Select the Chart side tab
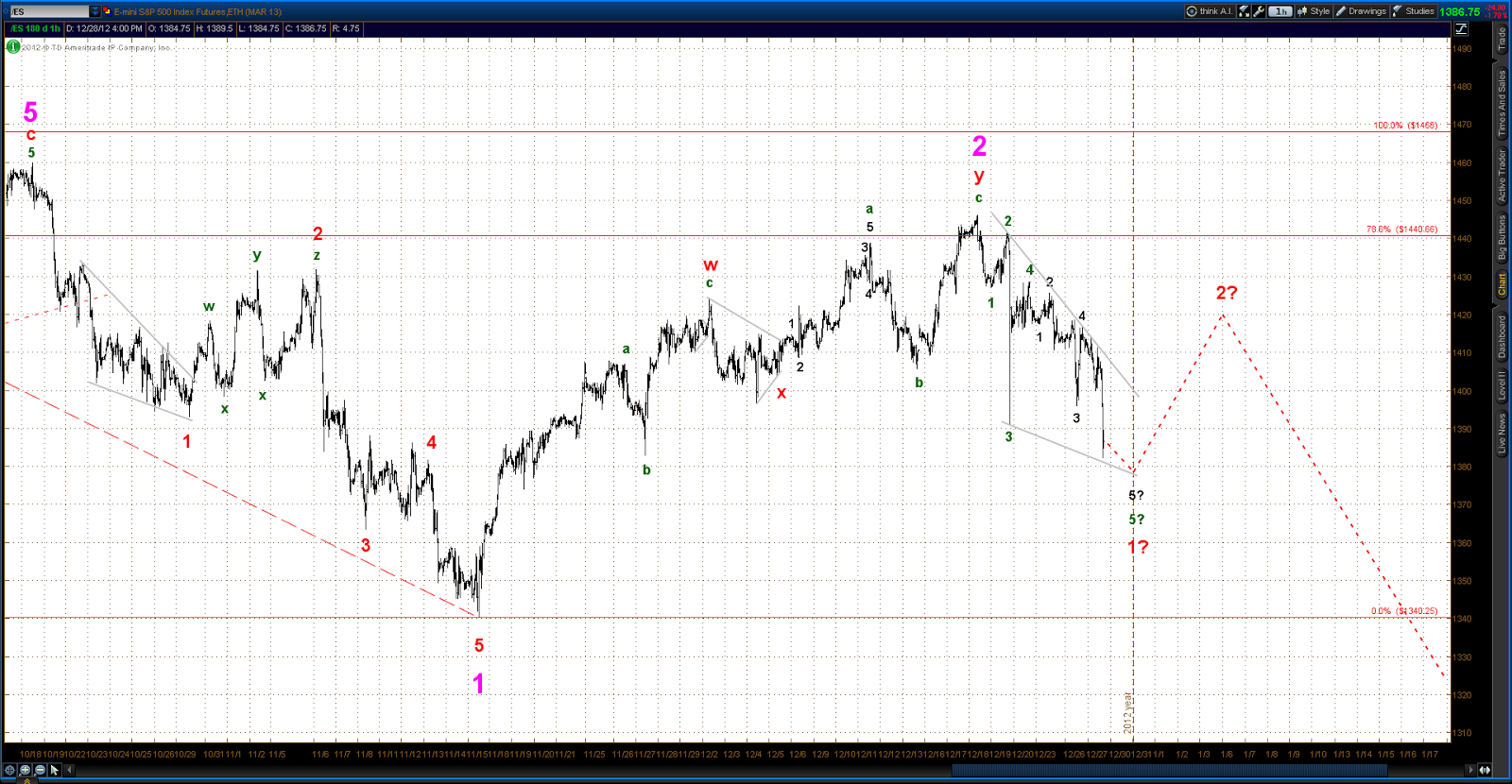This screenshot has width=1512, height=784. [1501, 284]
